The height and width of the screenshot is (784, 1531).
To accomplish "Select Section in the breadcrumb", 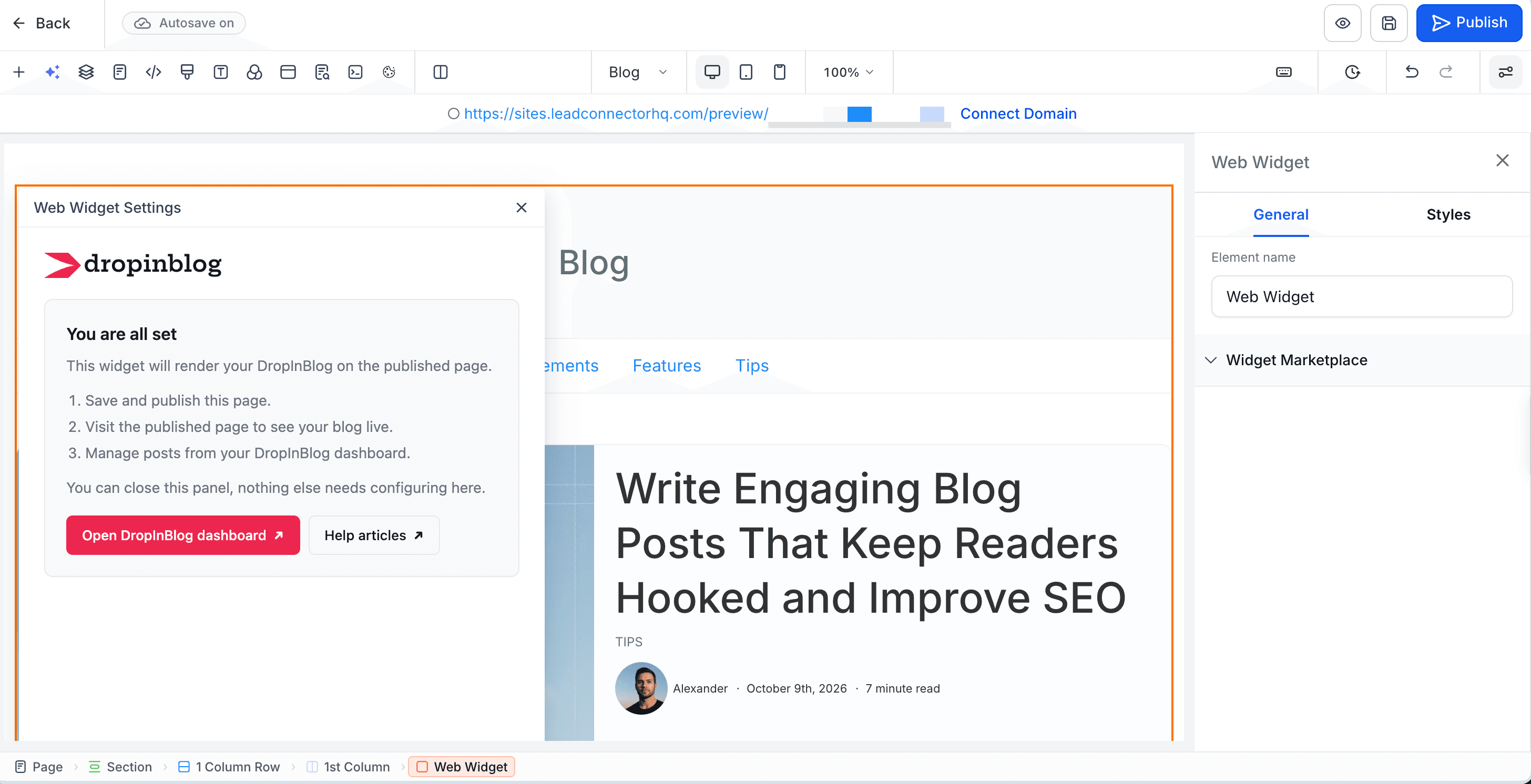I will (120, 767).
